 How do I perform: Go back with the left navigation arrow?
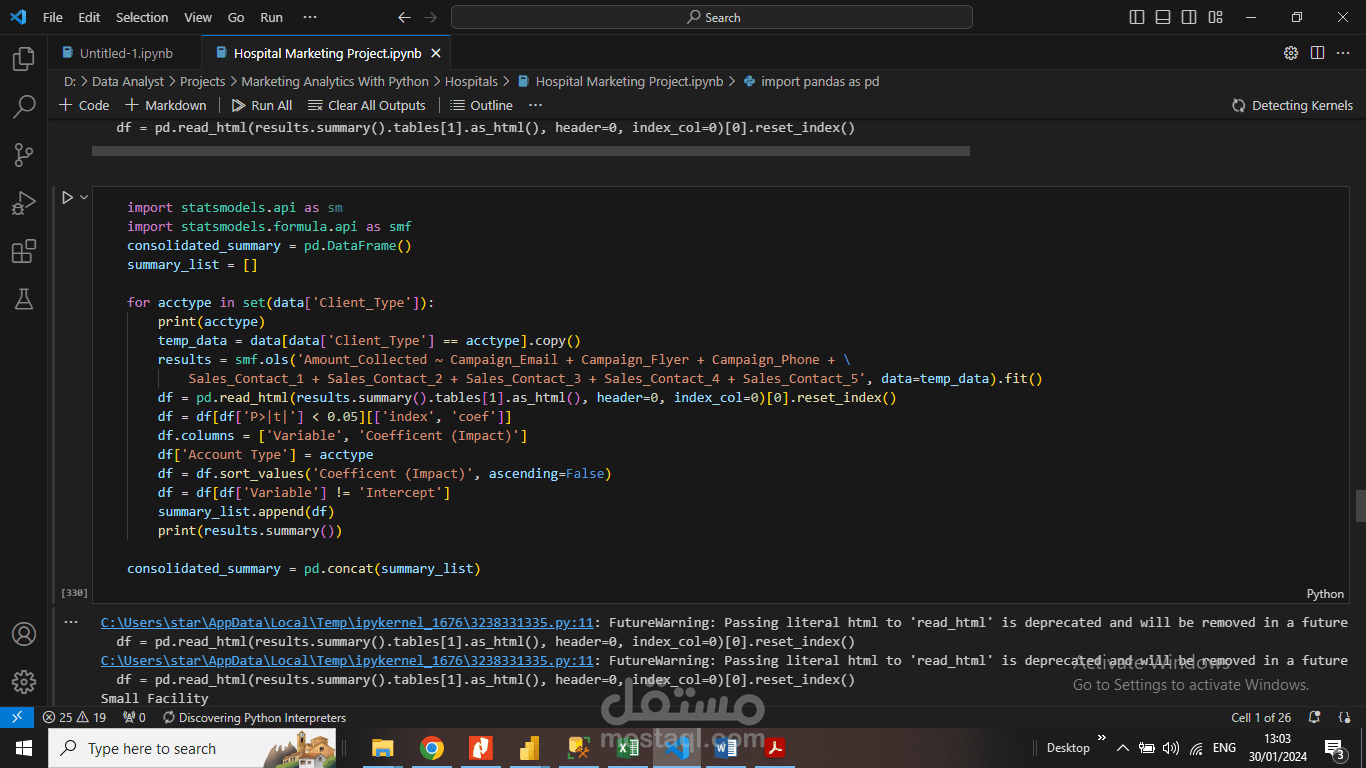point(404,17)
